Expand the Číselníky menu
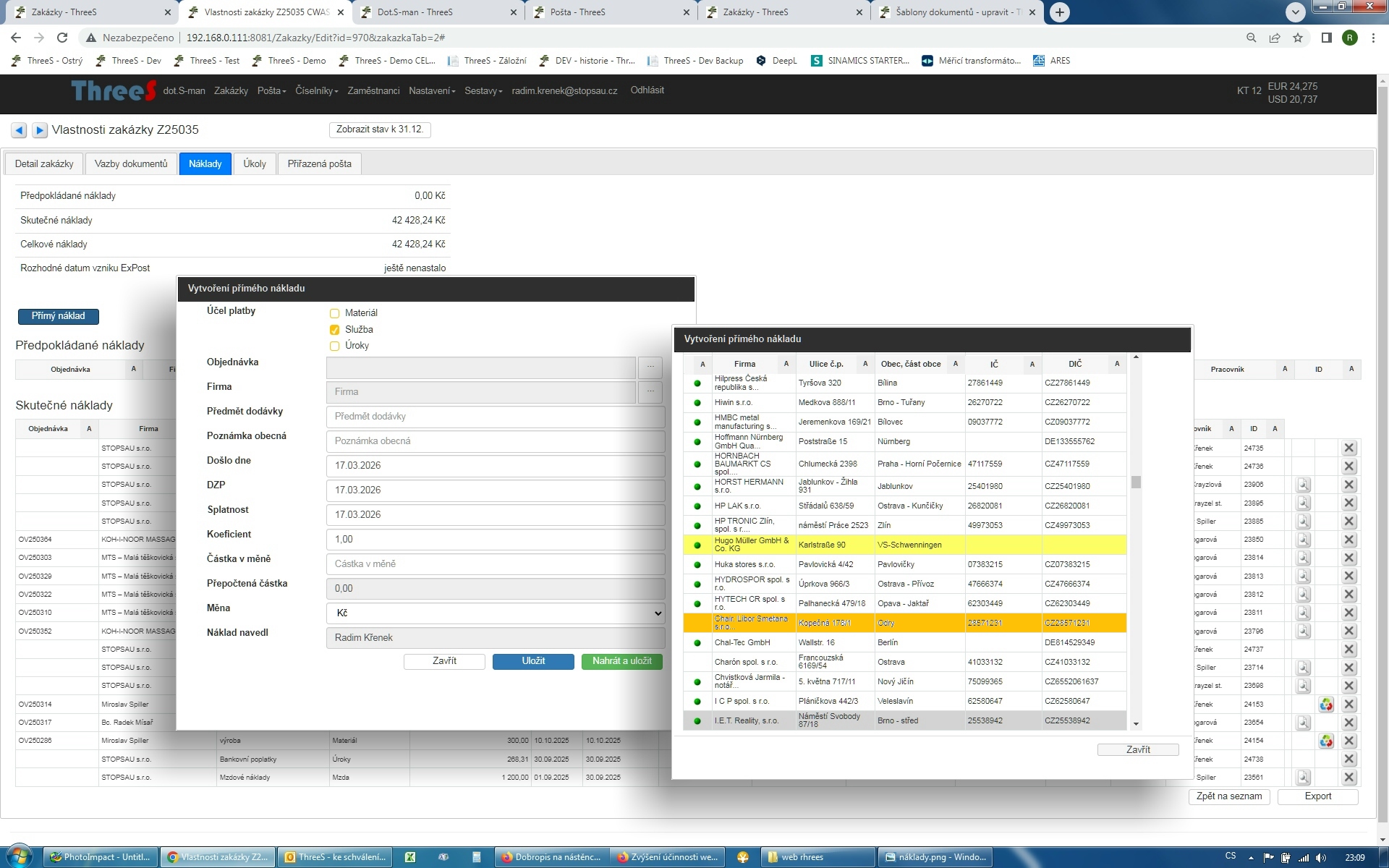This screenshot has width=1389, height=868. [x=316, y=90]
